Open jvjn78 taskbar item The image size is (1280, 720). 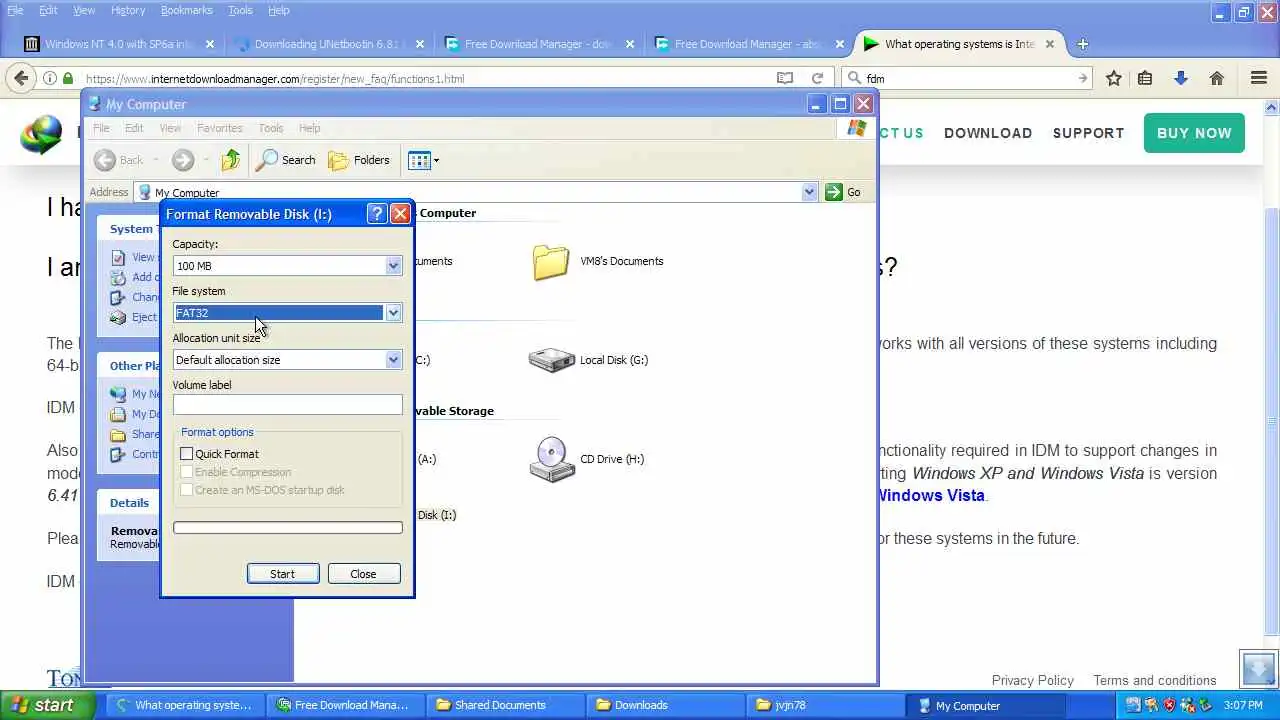click(824, 705)
